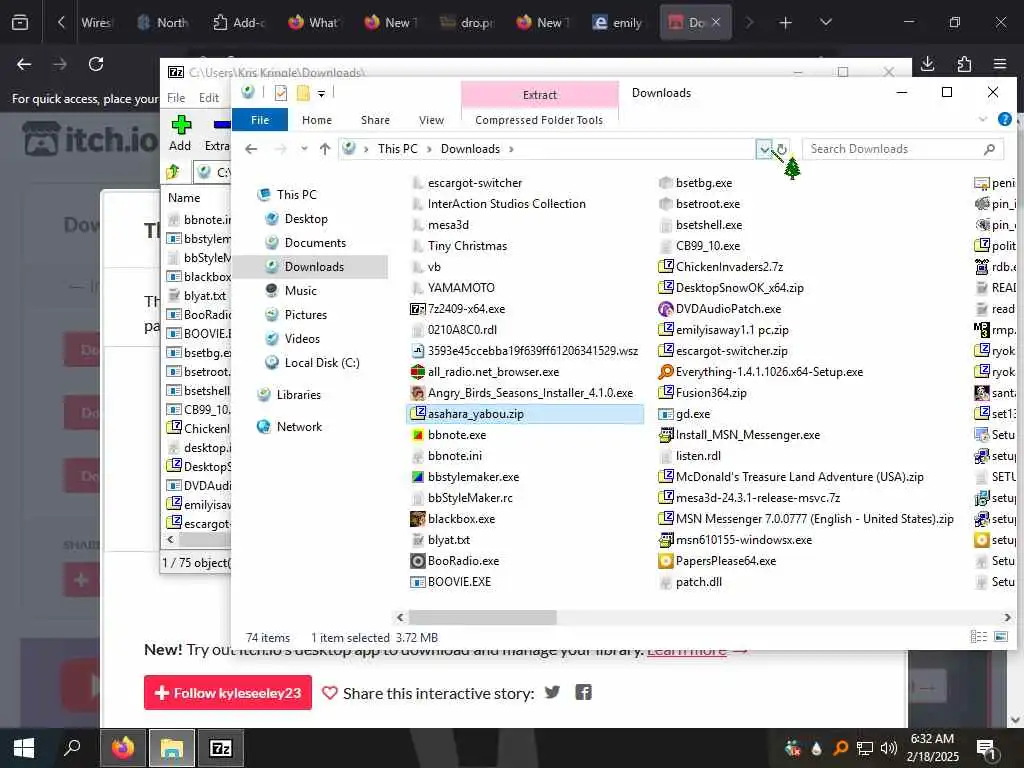
Task: Click the Search Downloads field
Action: click(x=903, y=149)
